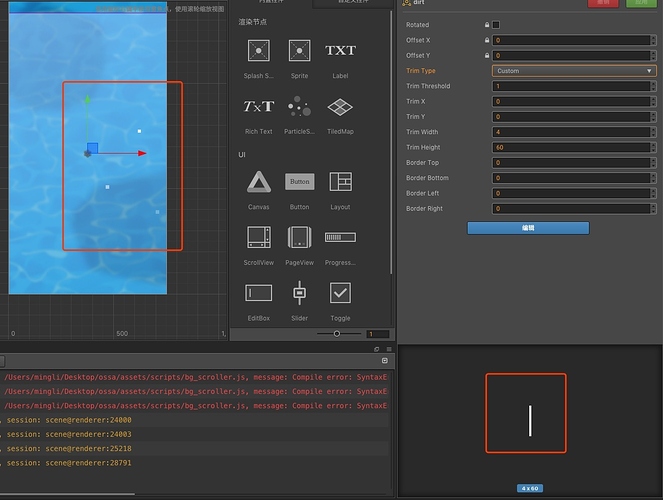This screenshot has width=663, height=500.
Task: Grab the red X-axis gizmo arrow
Action: [x=142, y=153]
